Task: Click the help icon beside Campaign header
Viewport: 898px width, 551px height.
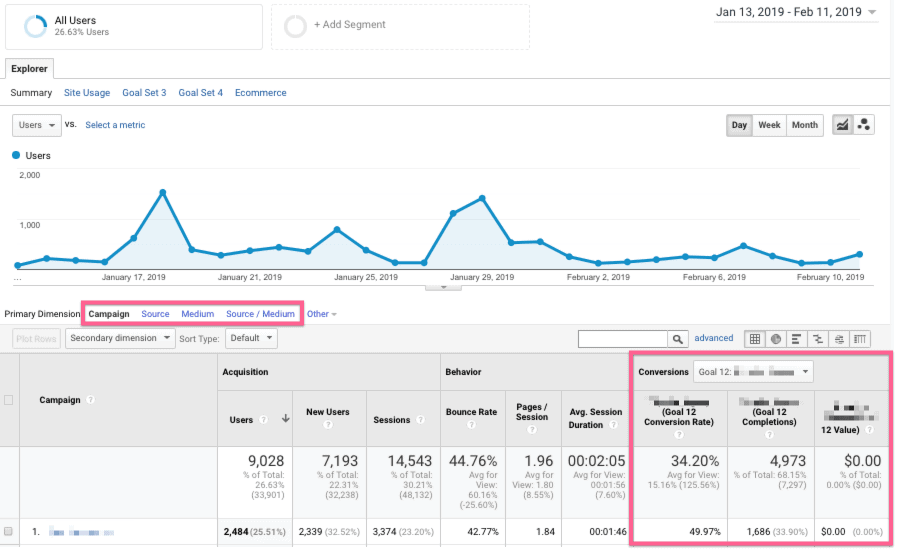Action: [91, 400]
